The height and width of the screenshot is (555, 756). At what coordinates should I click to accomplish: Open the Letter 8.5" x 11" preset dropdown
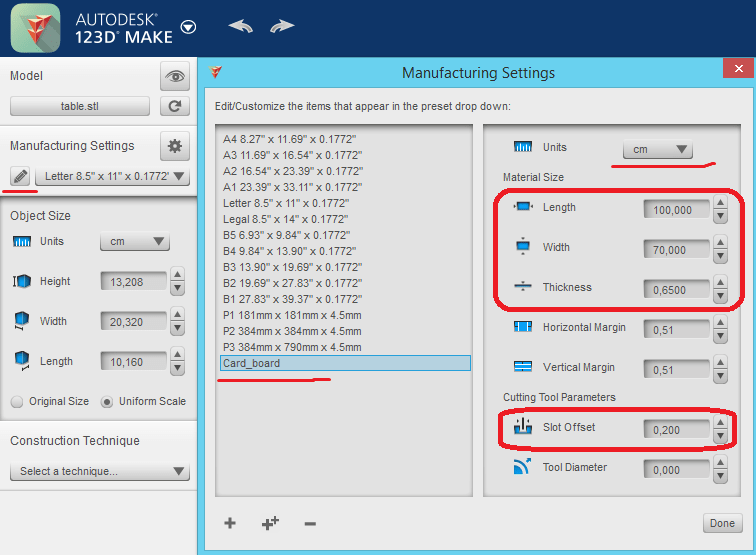click(x=112, y=176)
